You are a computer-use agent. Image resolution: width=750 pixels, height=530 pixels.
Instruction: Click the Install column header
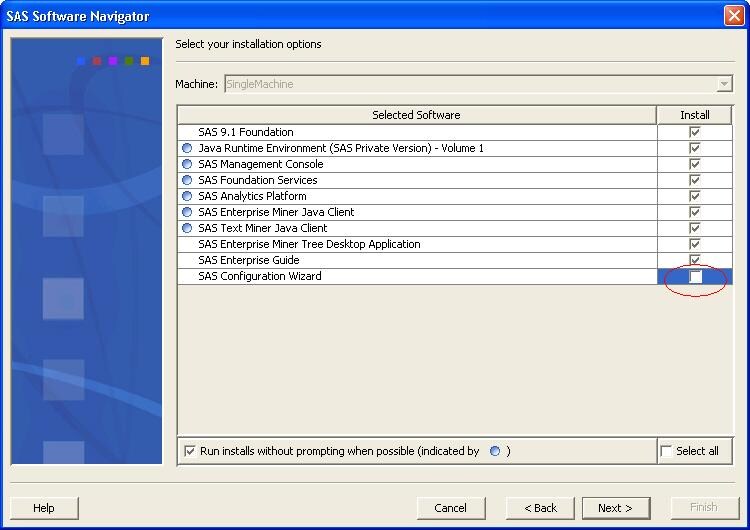[x=695, y=115]
